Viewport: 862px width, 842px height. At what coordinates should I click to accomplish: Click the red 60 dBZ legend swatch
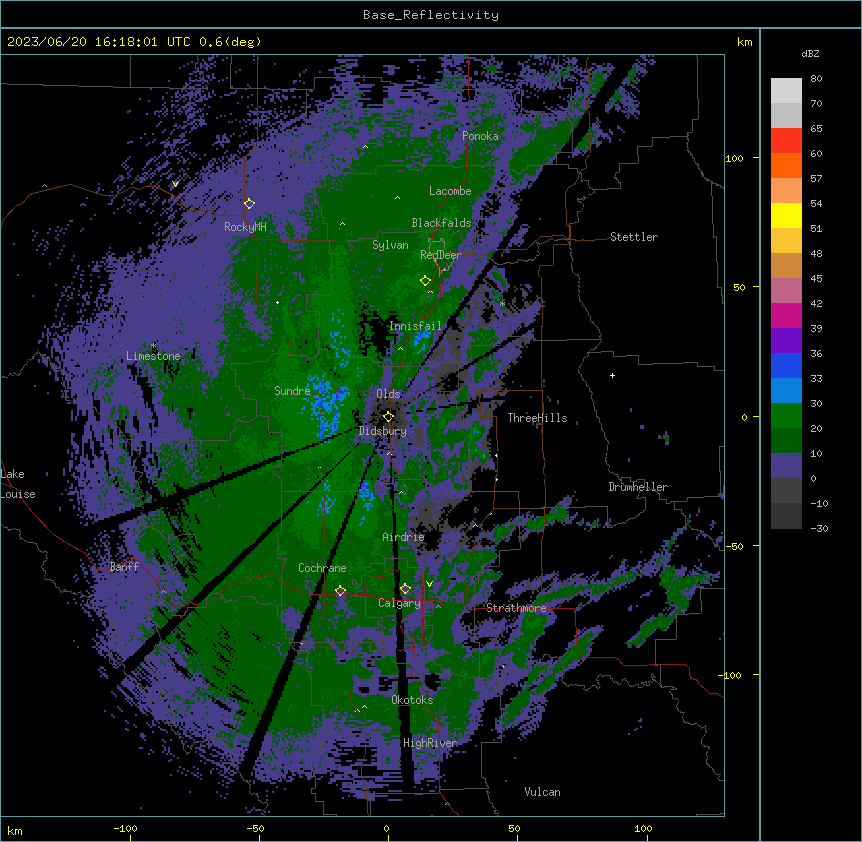(786, 140)
